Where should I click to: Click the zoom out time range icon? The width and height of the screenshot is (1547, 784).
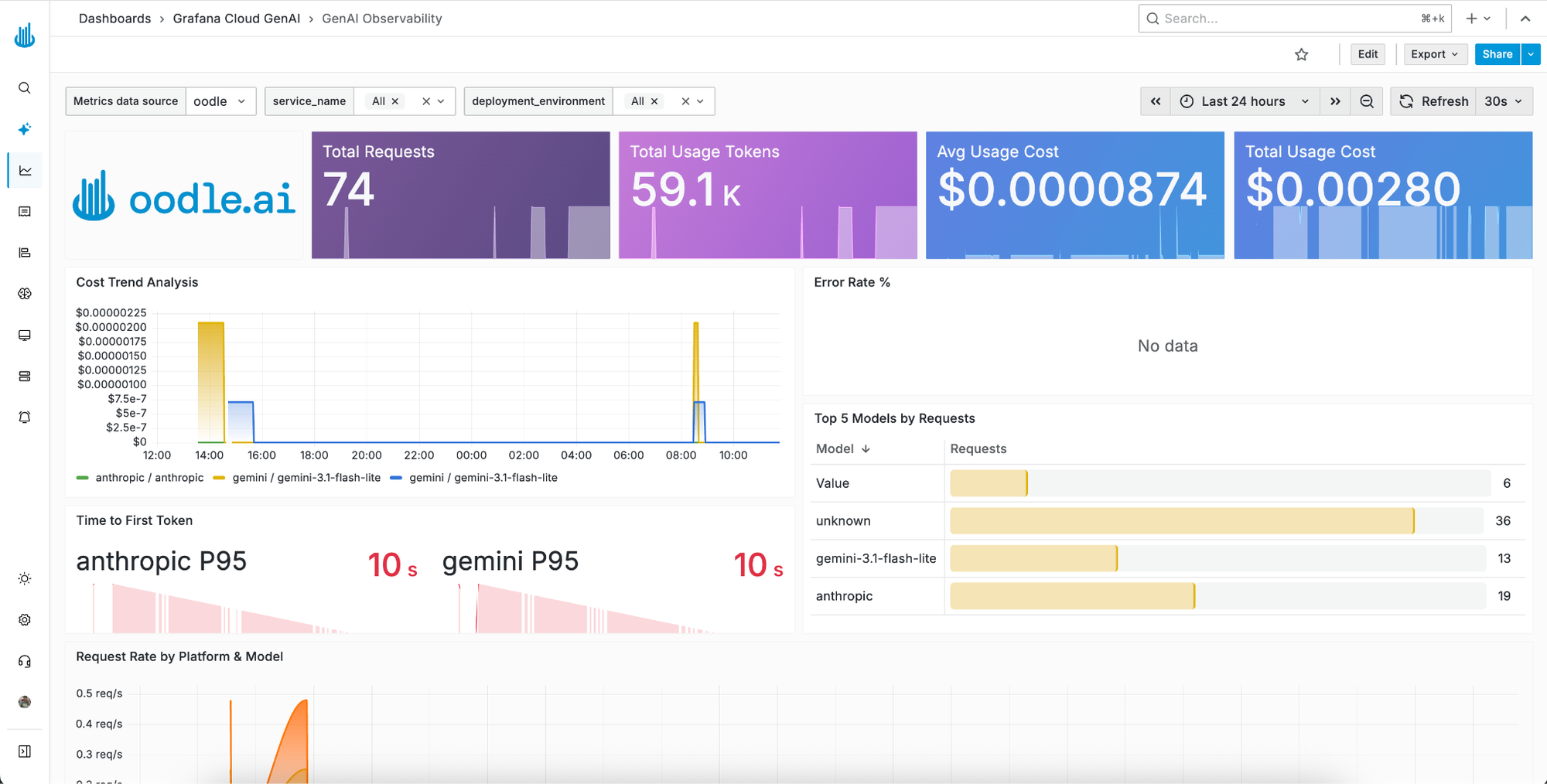click(1367, 101)
